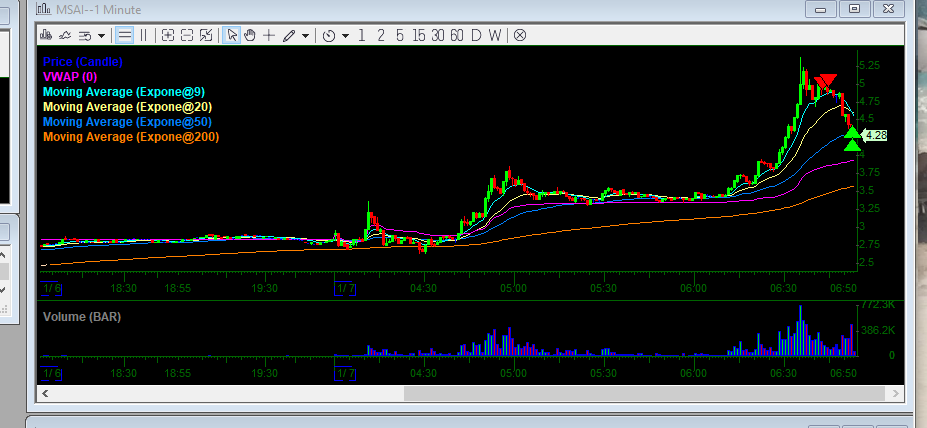The image size is (927, 428).
Task: Click the 5.25 price axis label
Action: (x=872, y=65)
